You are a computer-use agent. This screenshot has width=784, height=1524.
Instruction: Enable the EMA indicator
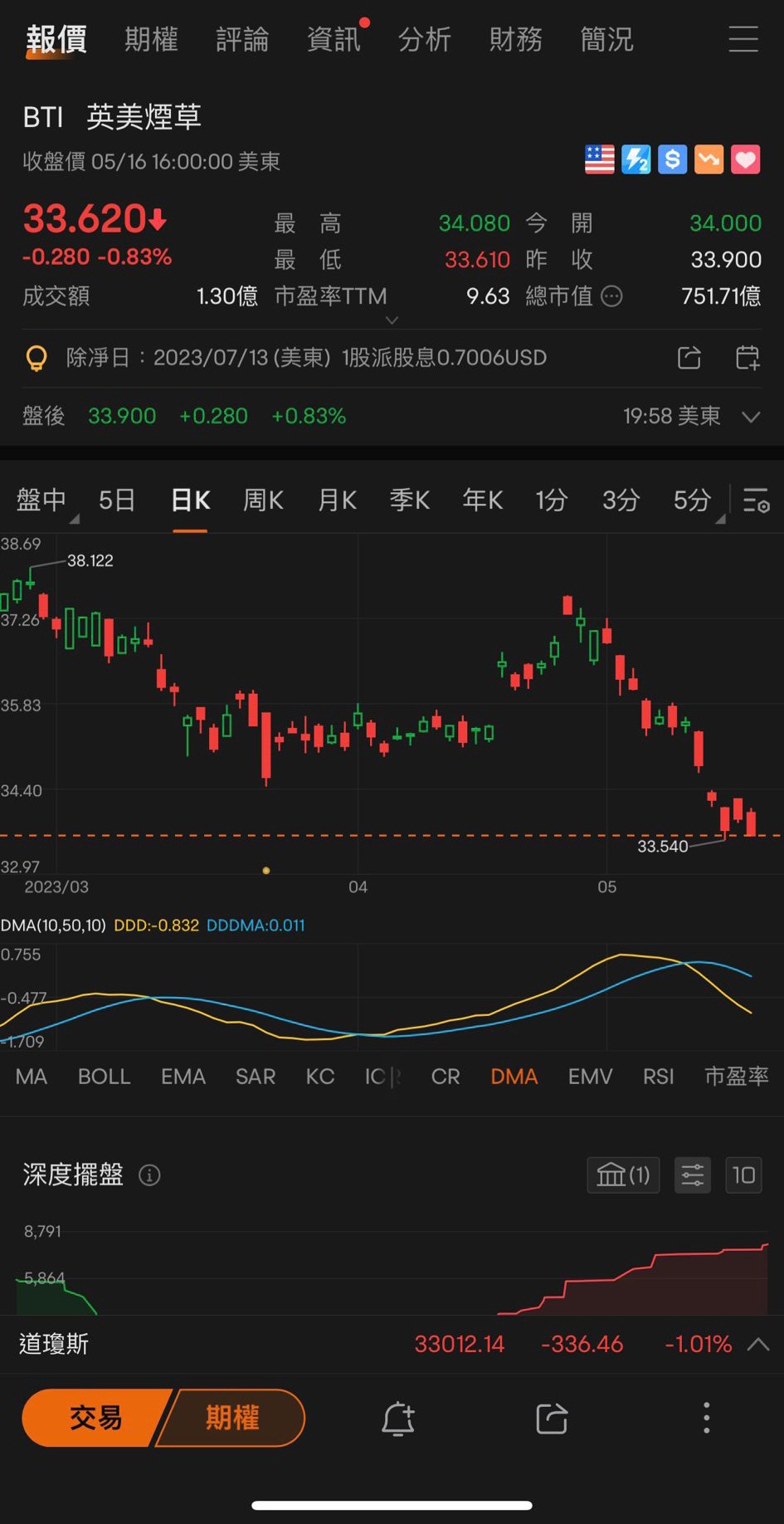pyautogui.click(x=183, y=1077)
